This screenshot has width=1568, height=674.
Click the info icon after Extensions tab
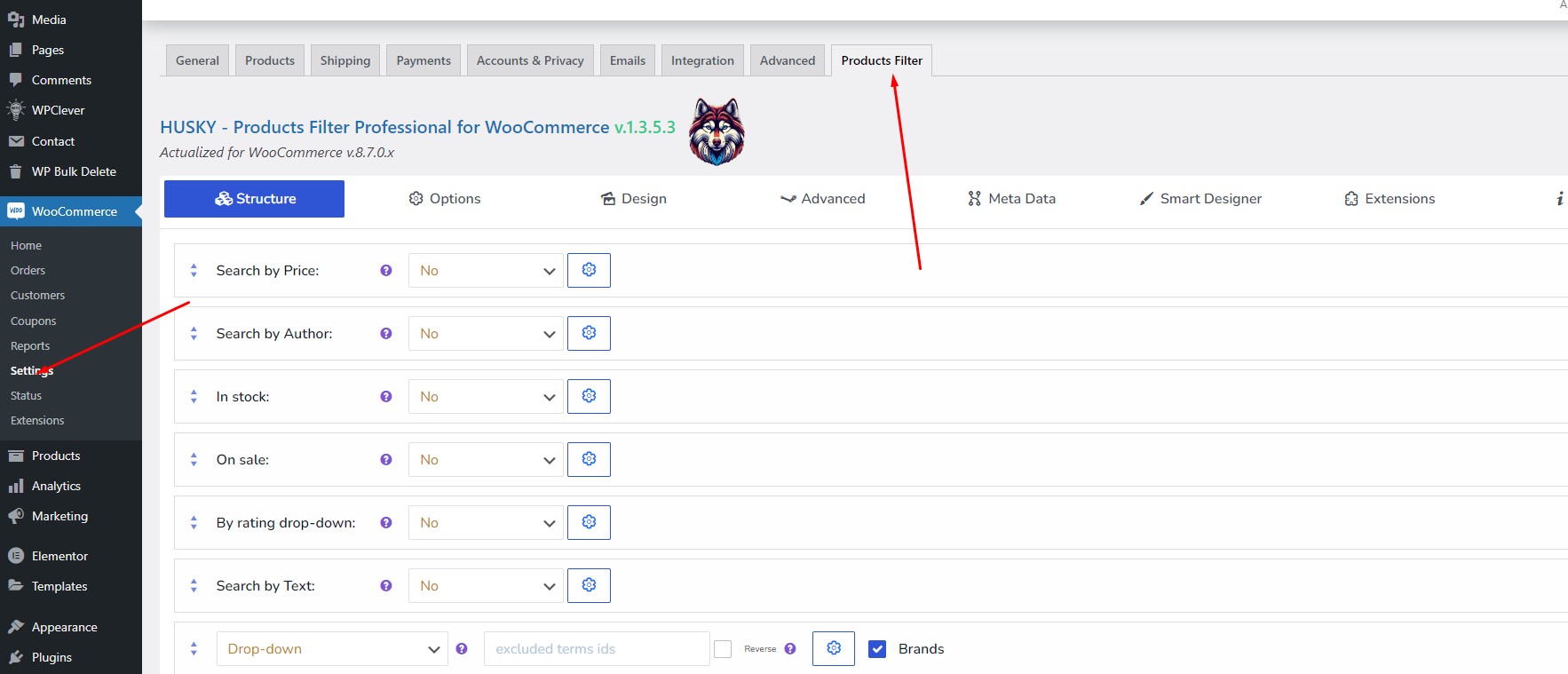coord(1559,199)
